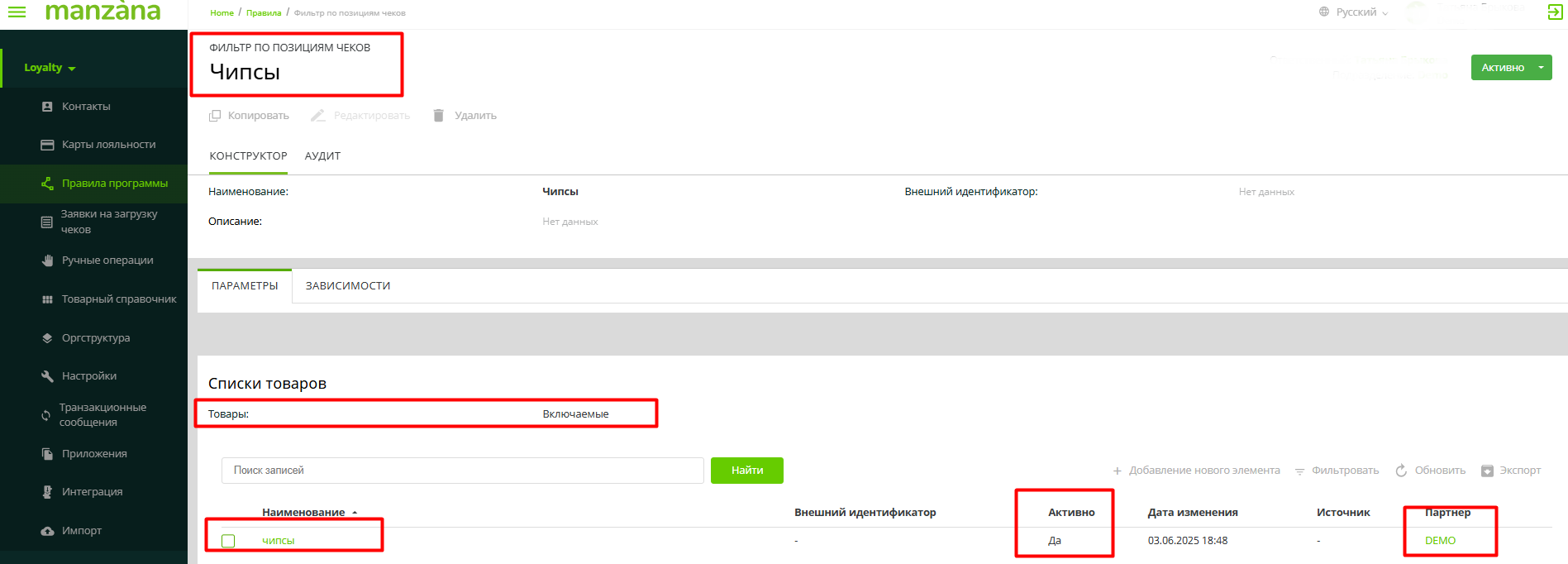Click the Copy (Копировать) icon

point(215,116)
